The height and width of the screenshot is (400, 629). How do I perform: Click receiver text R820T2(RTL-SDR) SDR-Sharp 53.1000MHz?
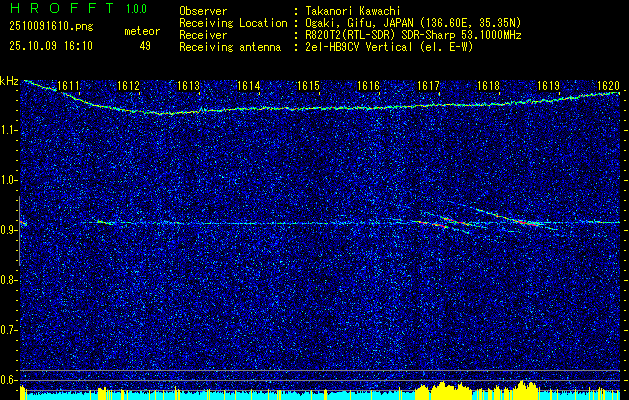[413, 35]
